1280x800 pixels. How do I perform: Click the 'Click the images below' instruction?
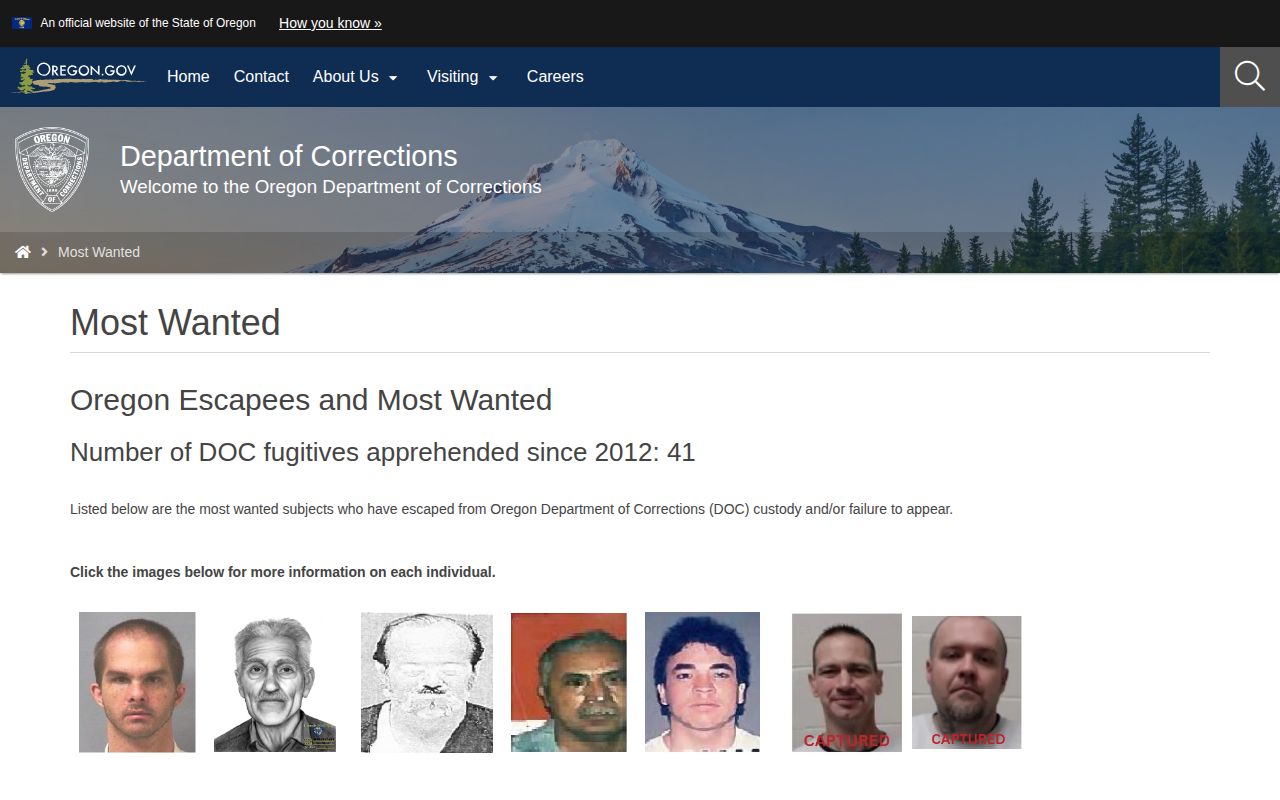283,572
